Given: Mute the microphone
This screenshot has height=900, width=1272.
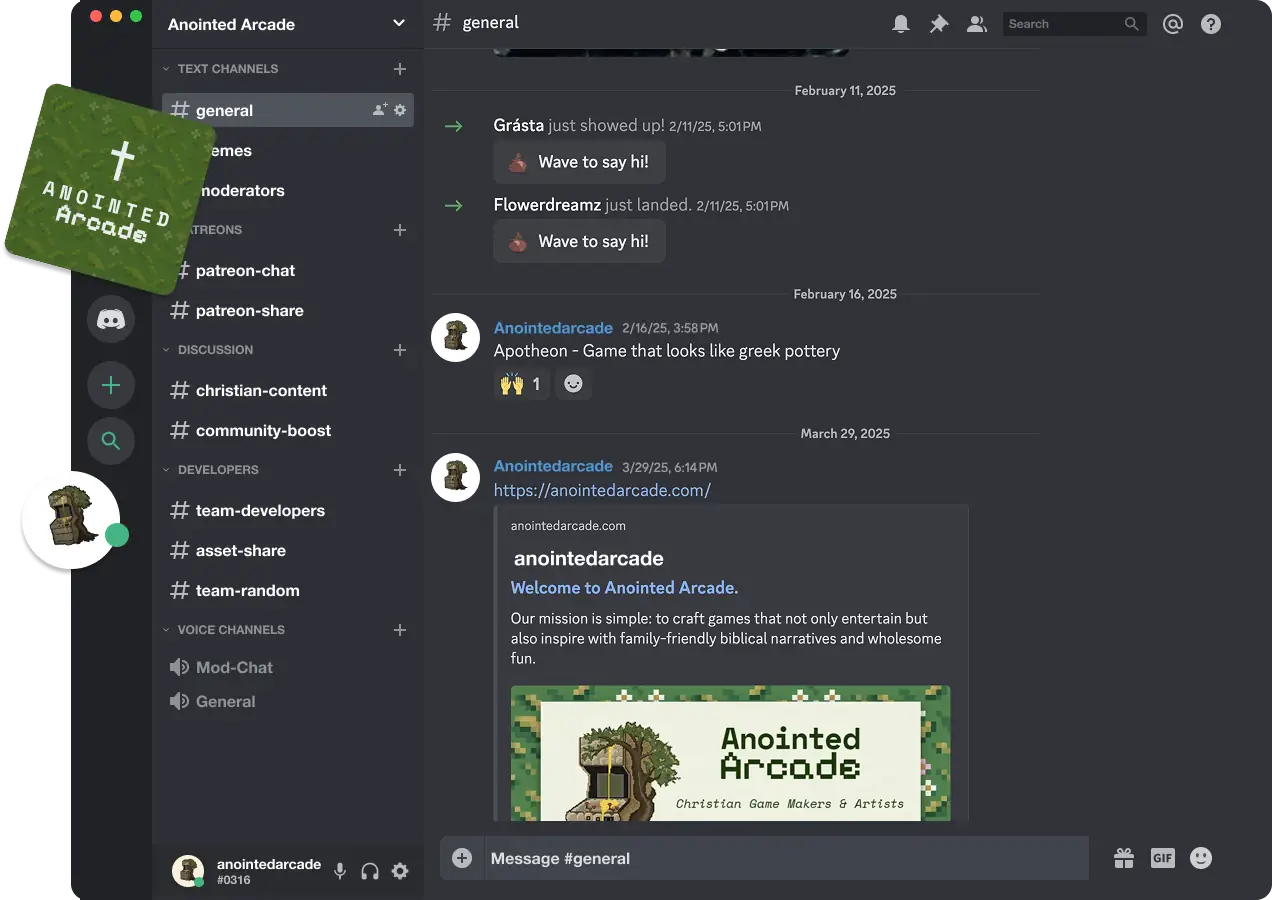Looking at the screenshot, I should point(340,871).
